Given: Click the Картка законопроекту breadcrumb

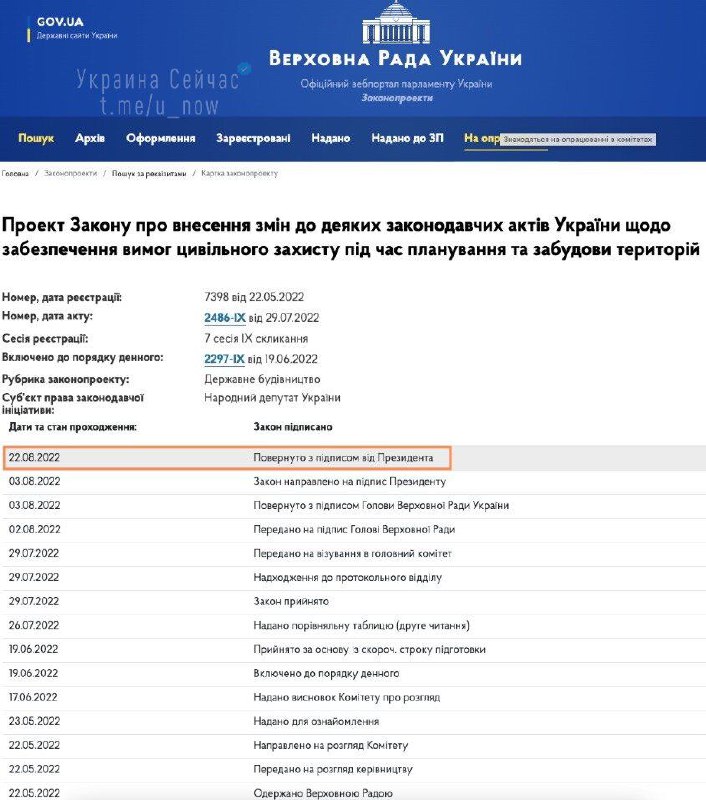Looking at the screenshot, I should (239, 174).
